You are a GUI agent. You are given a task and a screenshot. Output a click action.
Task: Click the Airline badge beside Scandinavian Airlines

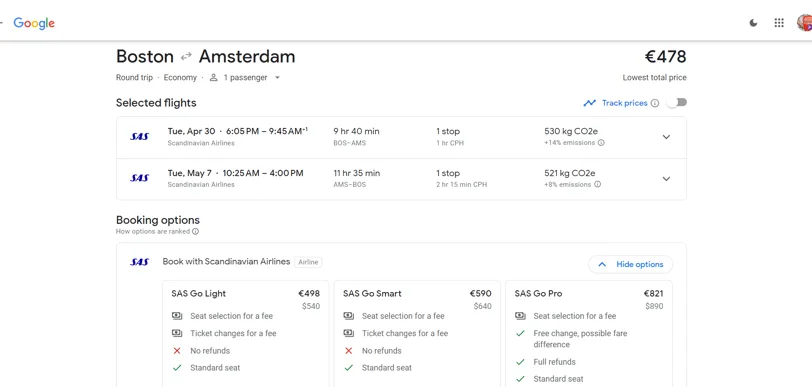[308, 262]
